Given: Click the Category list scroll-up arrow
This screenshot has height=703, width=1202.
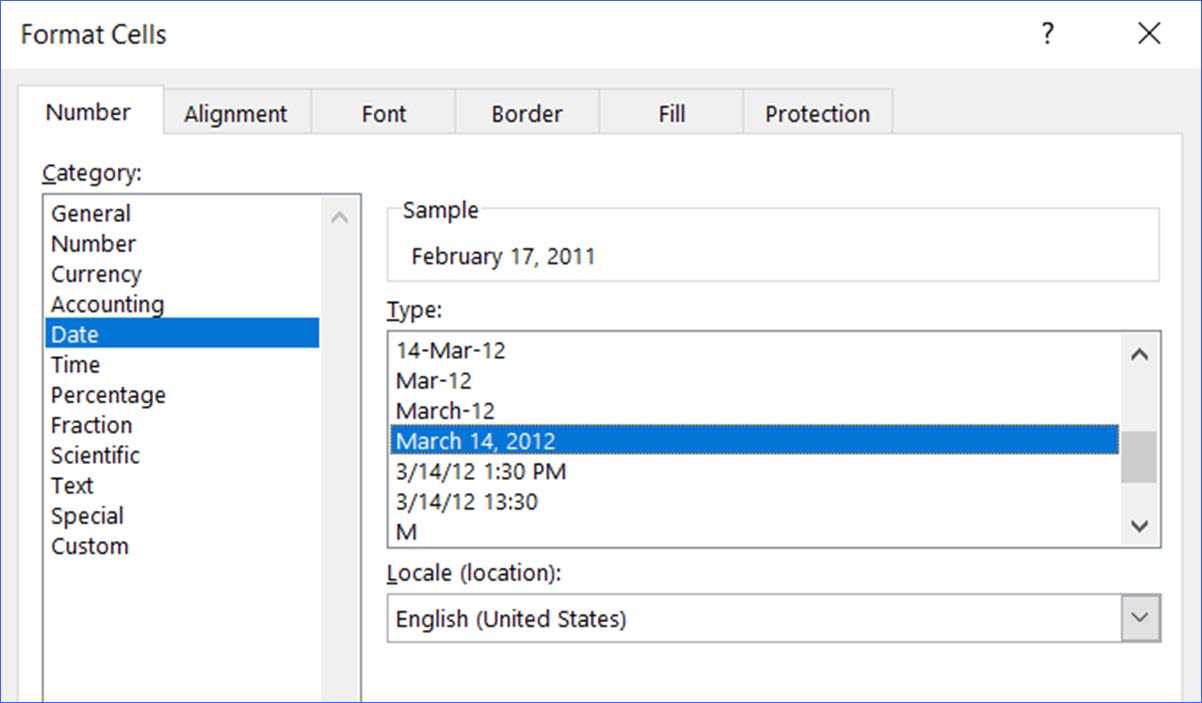Looking at the screenshot, I should [x=339, y=214].
